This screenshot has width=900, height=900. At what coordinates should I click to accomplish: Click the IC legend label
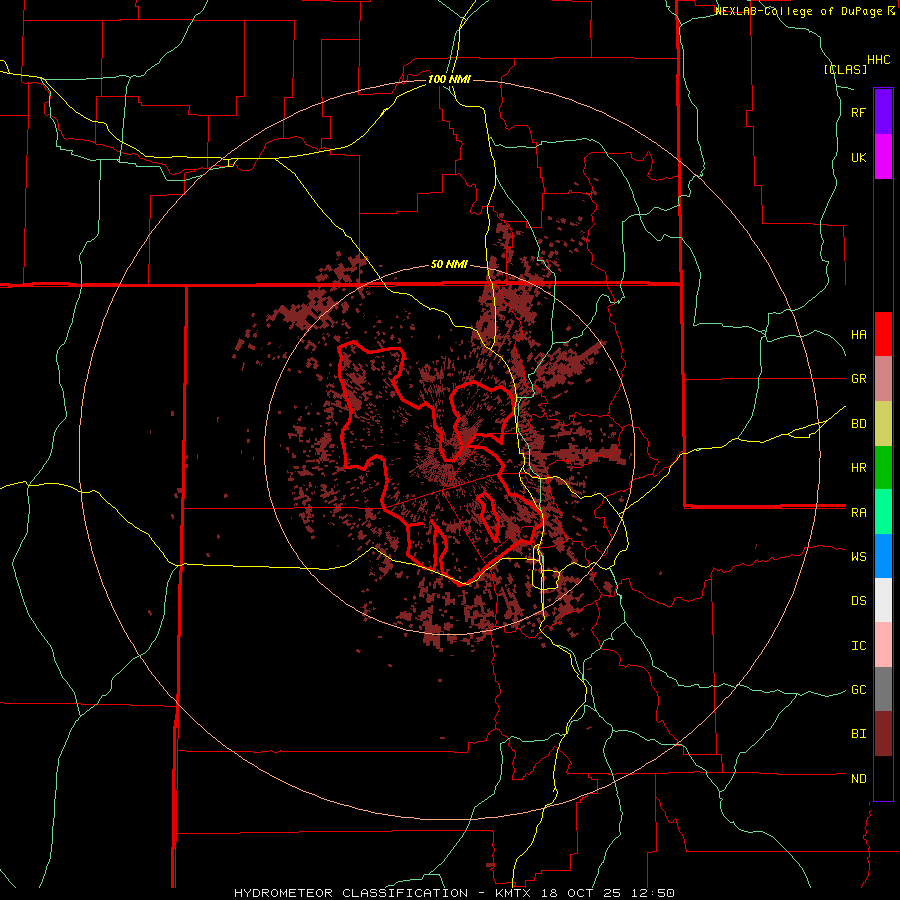click(x=858, y=646)
